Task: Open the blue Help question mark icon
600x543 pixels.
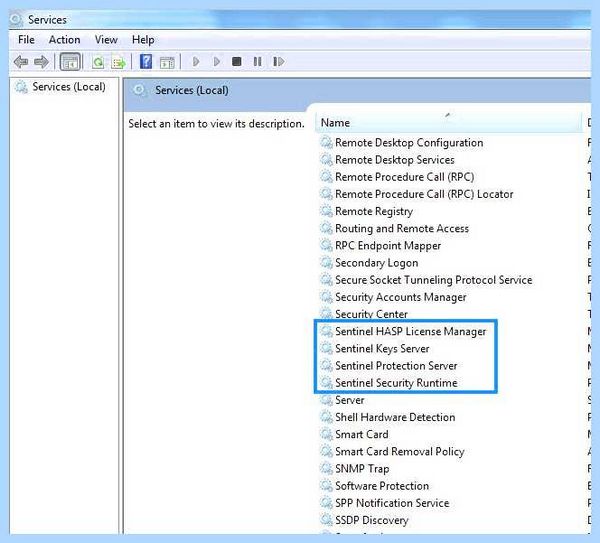Action: tap(146, 61)
